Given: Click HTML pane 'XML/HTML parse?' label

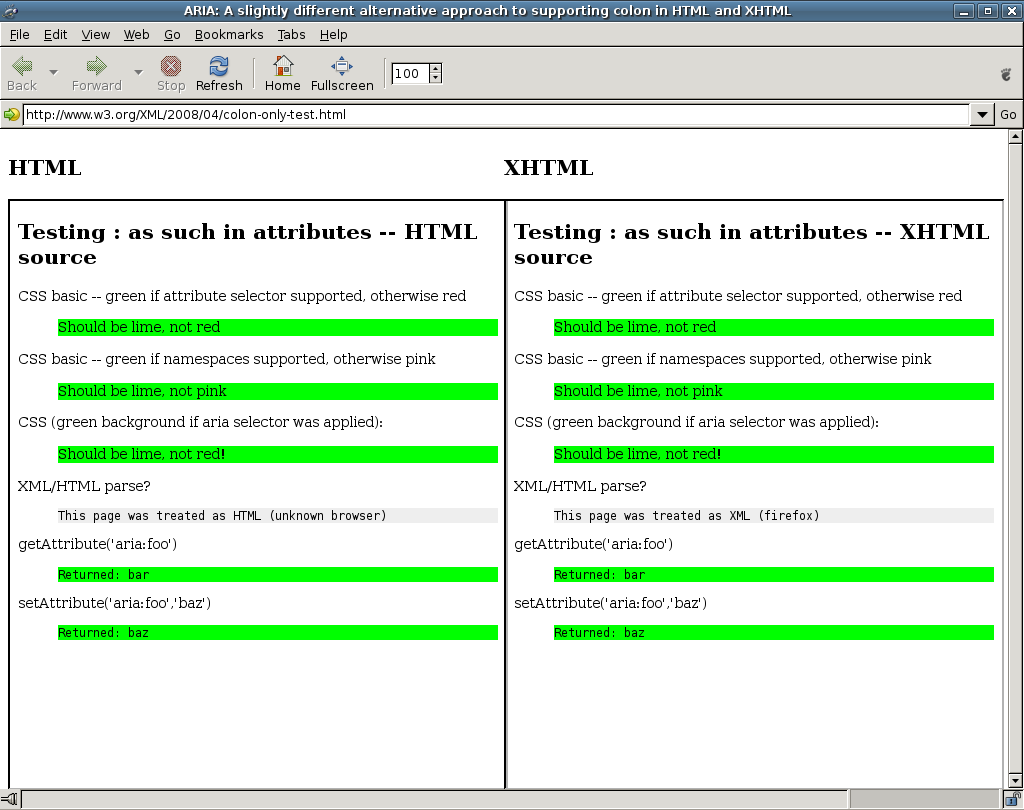Looking at the screenshot, I should 84,487.
